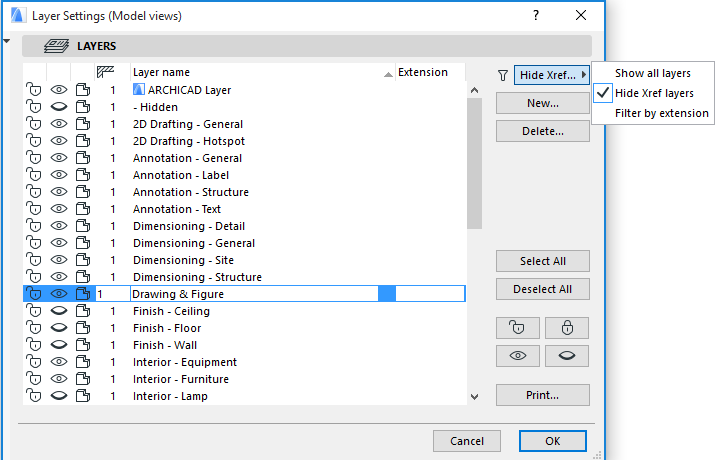Screen dimensions: 717x460
Task: Click the New... layer button
Action: tap(542, 103)
